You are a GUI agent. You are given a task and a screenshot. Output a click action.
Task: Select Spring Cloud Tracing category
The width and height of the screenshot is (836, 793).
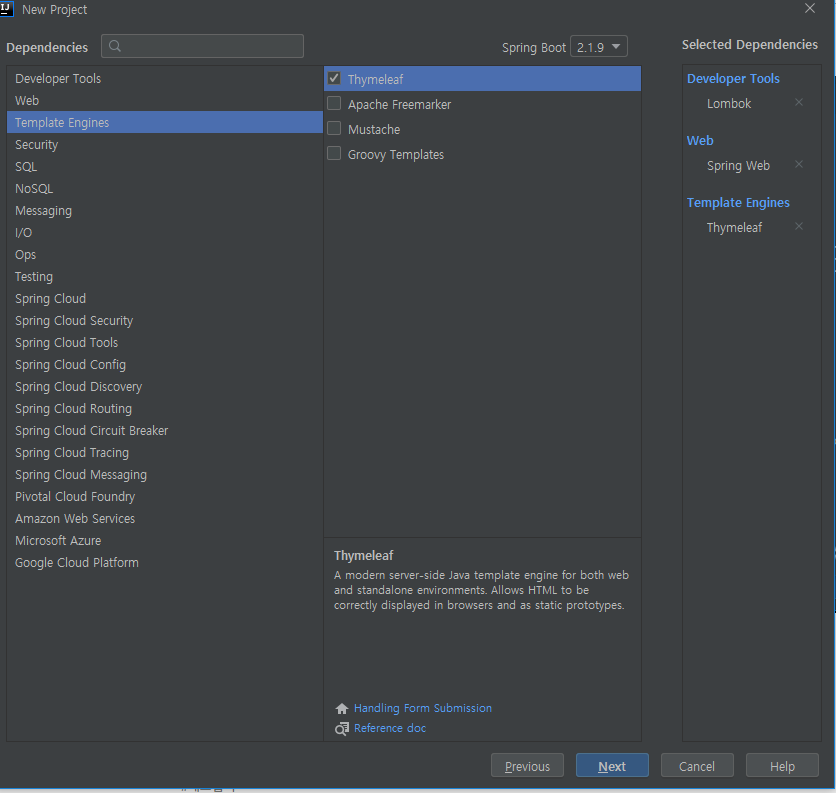(x=165, y=452)
